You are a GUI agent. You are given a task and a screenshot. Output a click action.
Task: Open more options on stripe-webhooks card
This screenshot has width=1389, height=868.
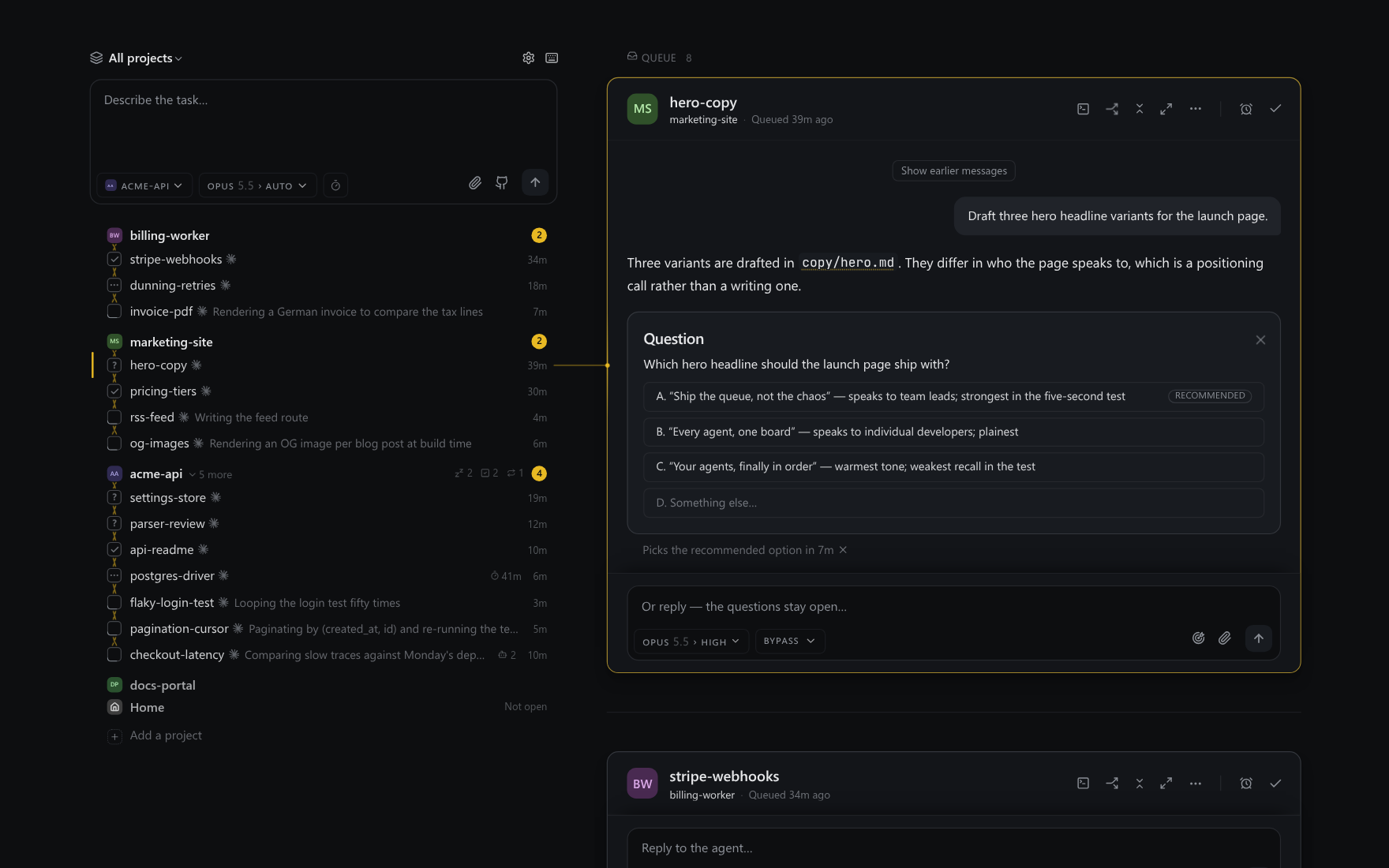click(x=1196, y=784)
